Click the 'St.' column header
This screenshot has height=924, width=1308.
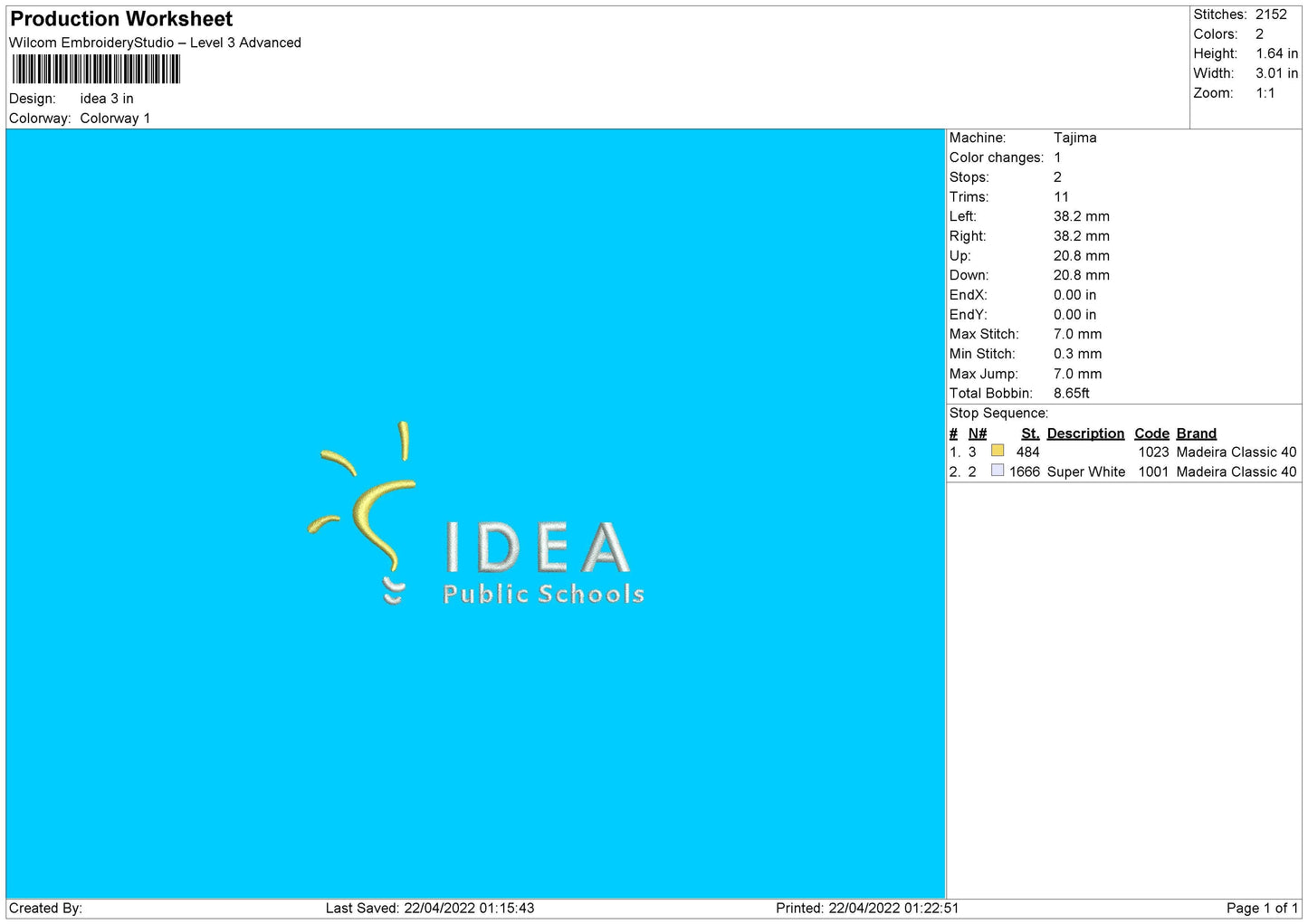(1030, 433)
